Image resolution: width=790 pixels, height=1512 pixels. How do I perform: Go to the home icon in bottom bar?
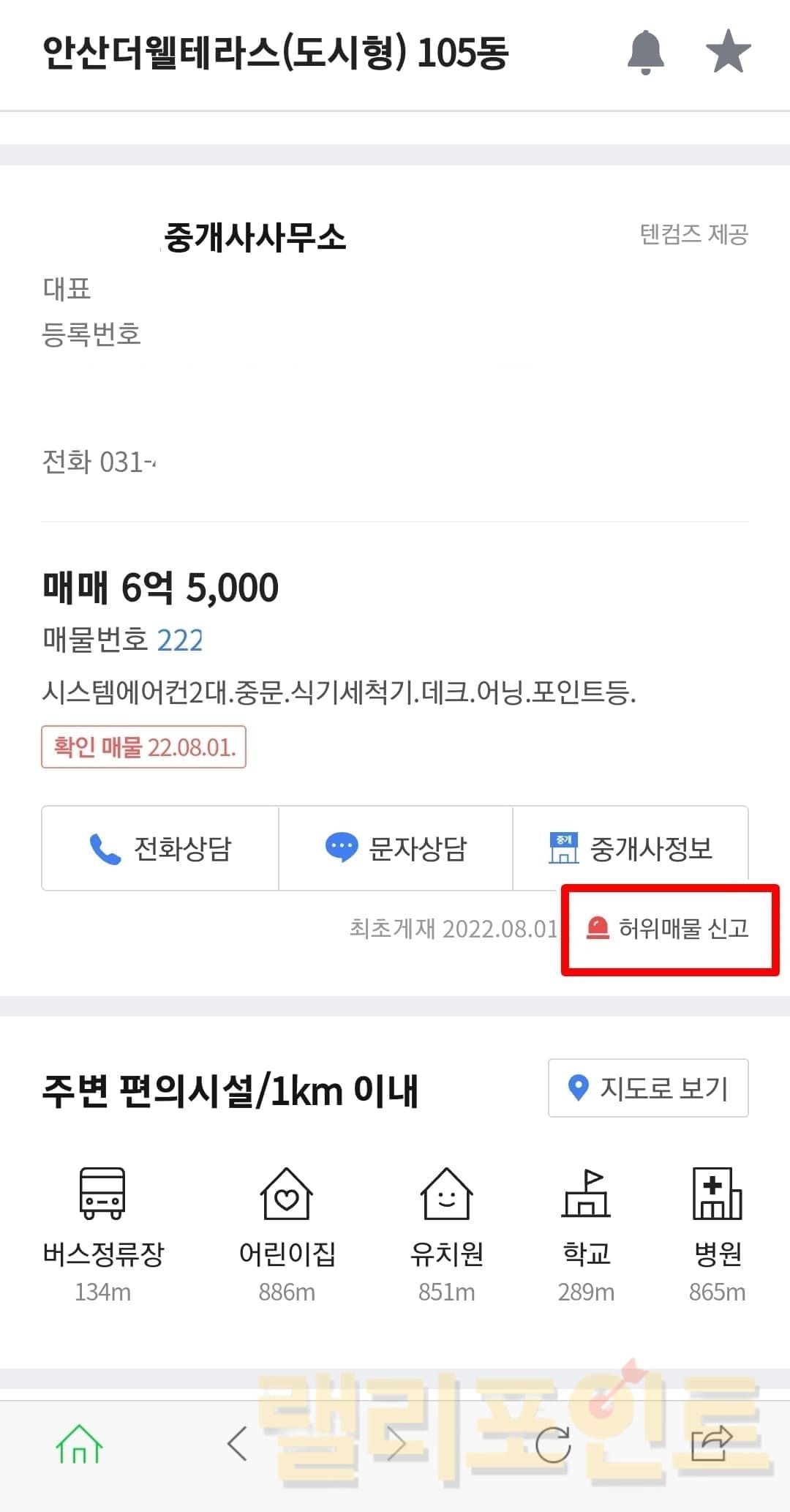pos(79,1444)
